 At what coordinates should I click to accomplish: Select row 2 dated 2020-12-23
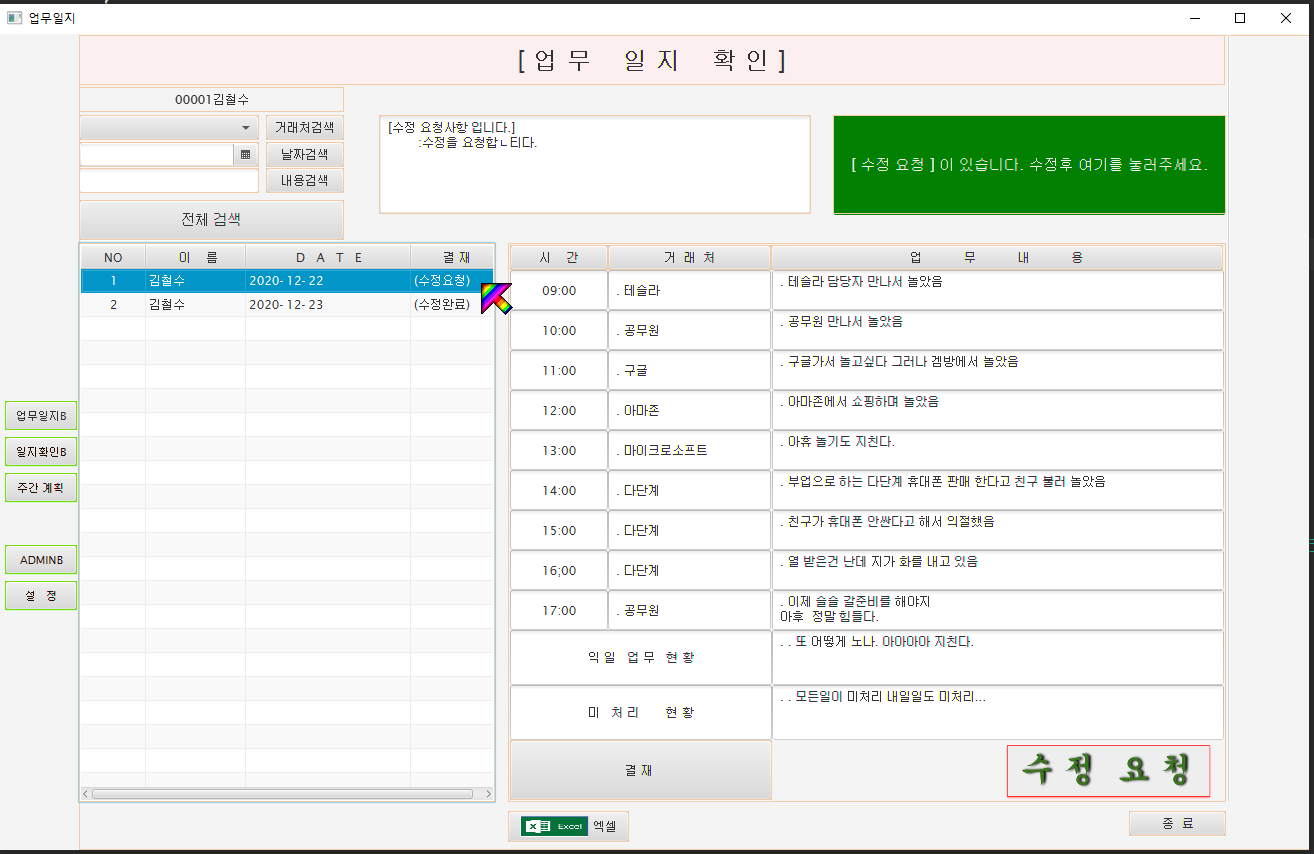tap(287, 305)
